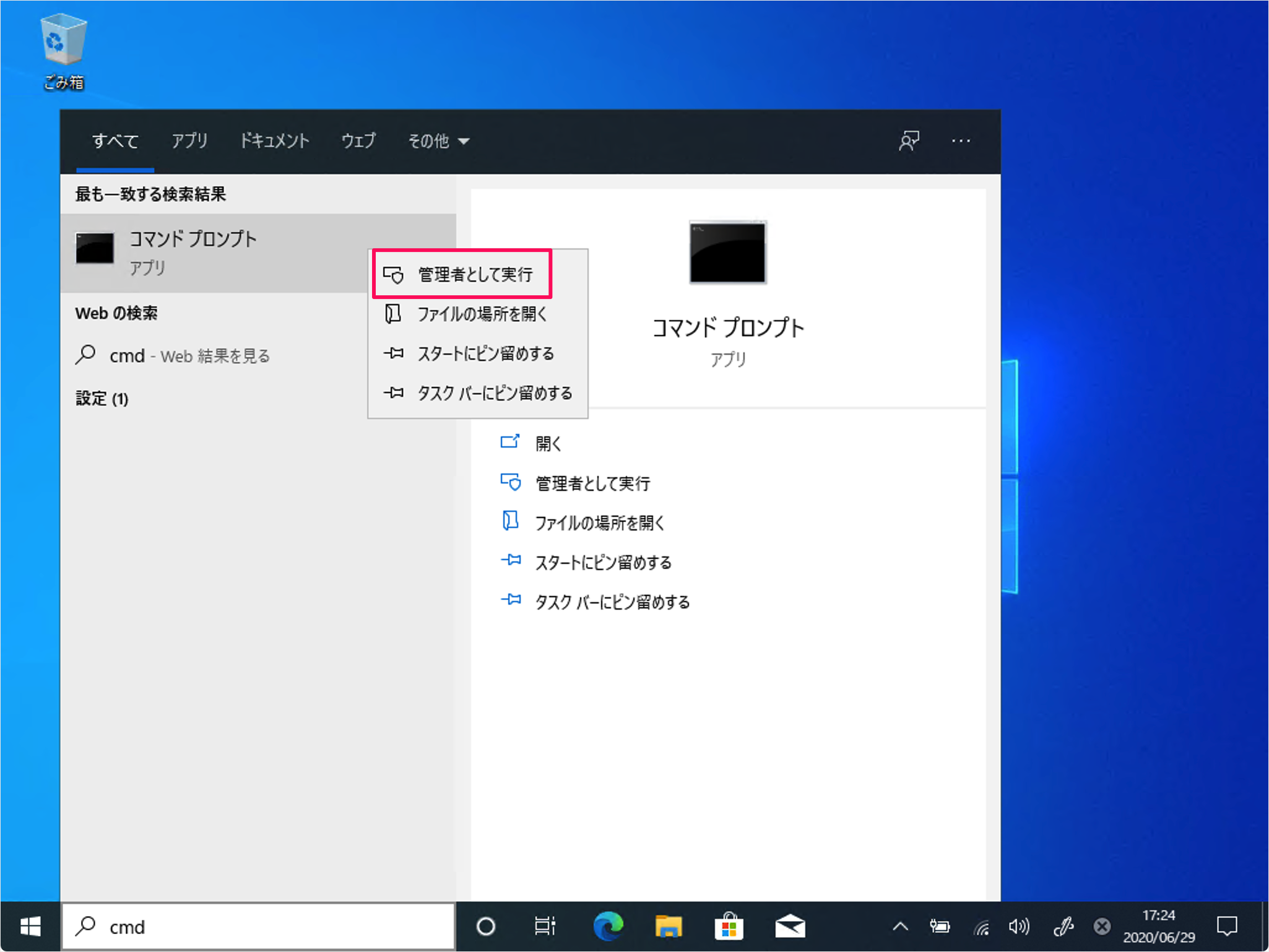Click the Command Prompt small result icon

[95, 248]
